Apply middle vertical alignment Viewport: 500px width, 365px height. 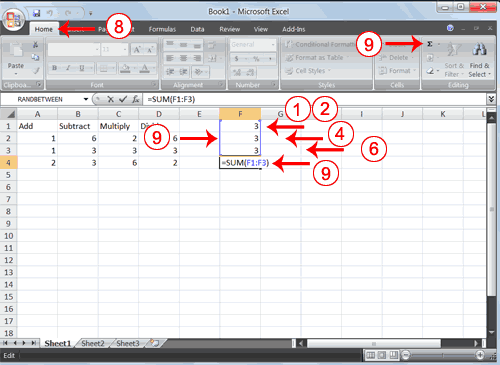183,45
